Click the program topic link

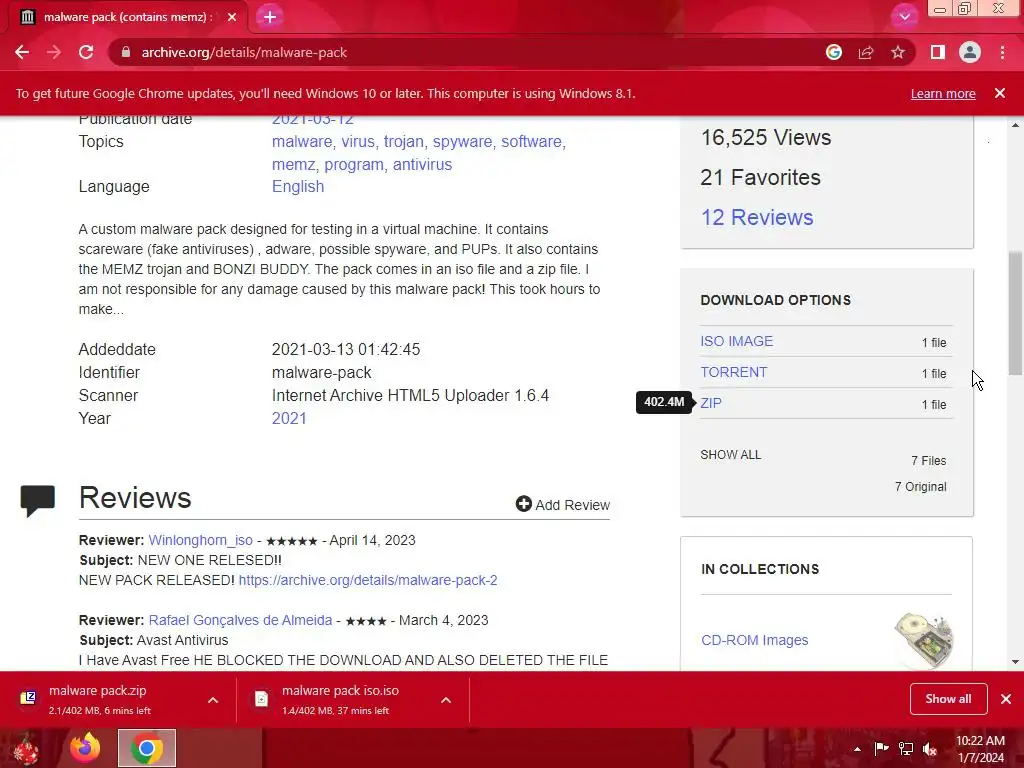[353, 165]
